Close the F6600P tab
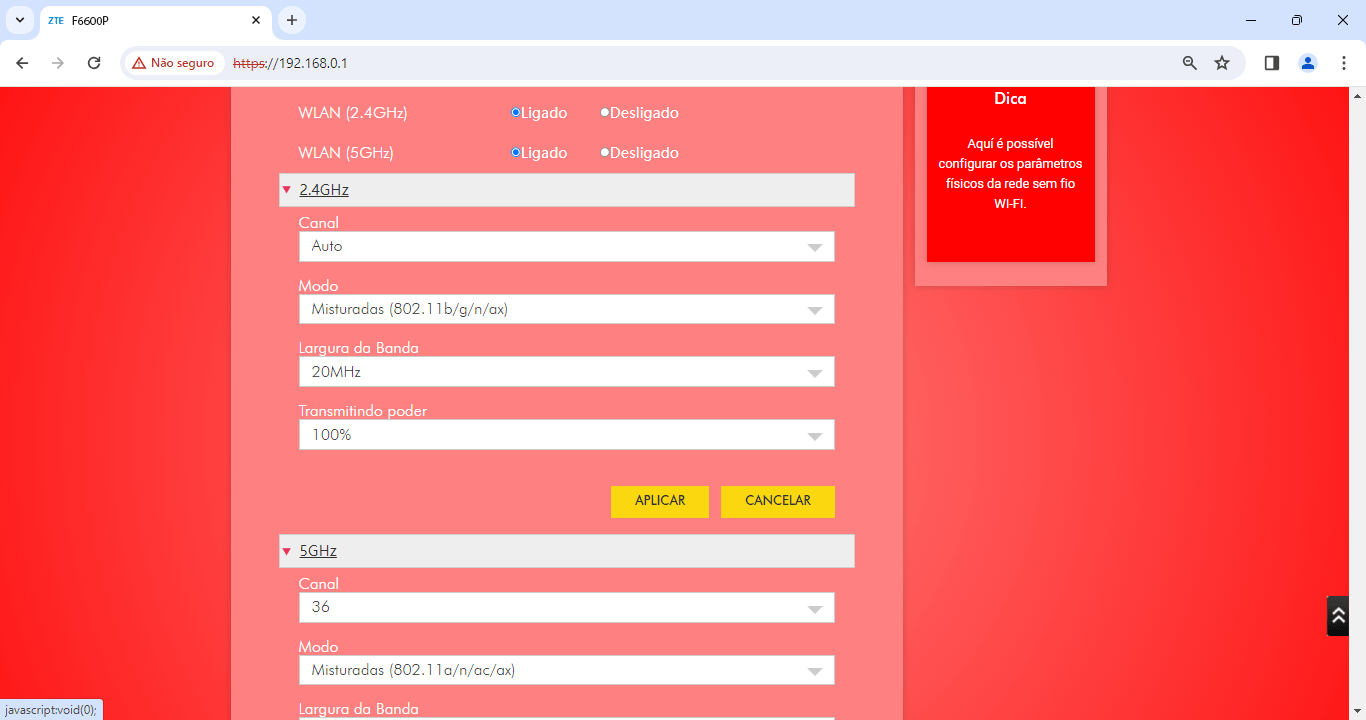This screenshot has width=1366, height=720. pos(256,20)
